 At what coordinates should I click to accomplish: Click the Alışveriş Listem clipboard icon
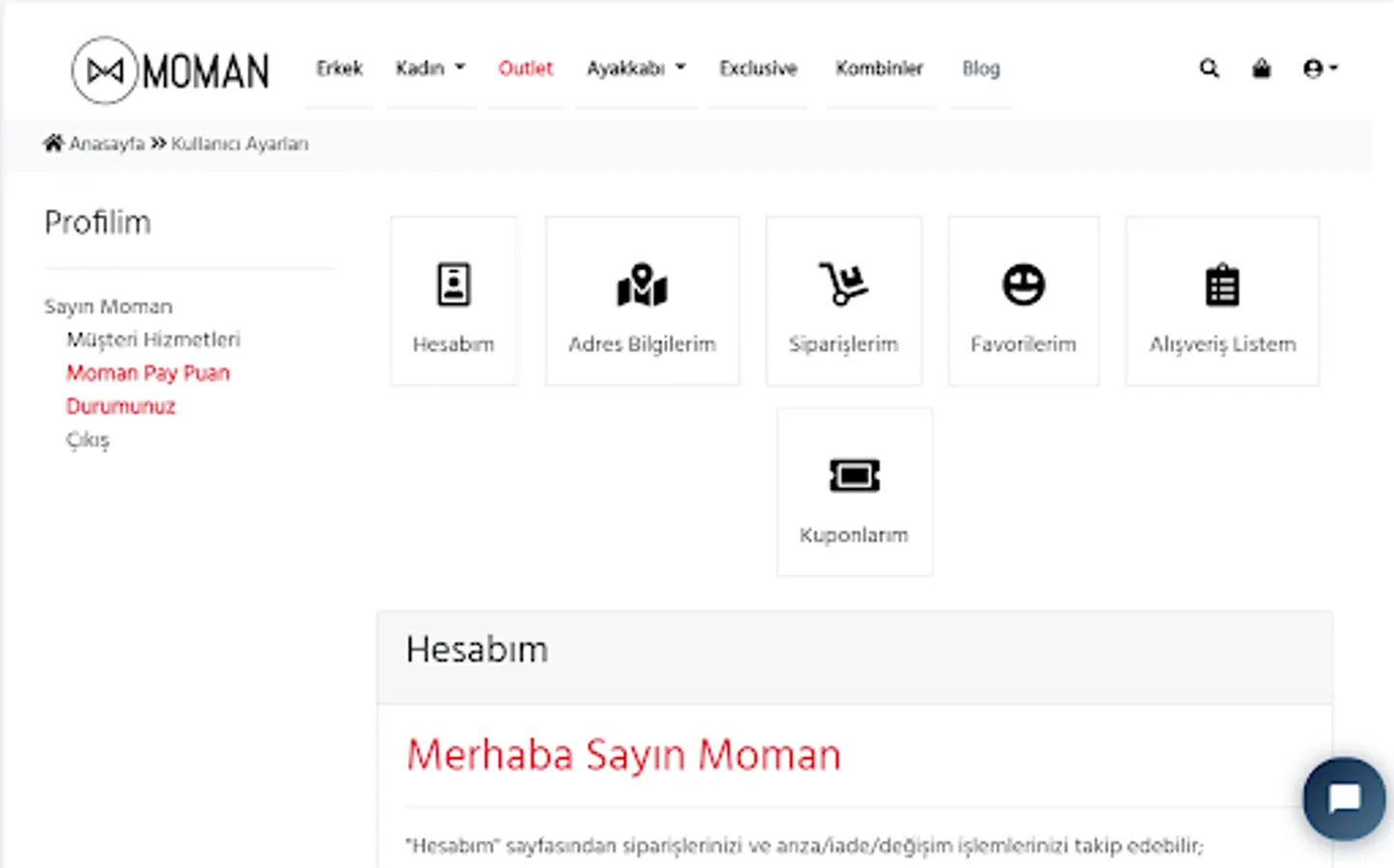click(1222, 285)
